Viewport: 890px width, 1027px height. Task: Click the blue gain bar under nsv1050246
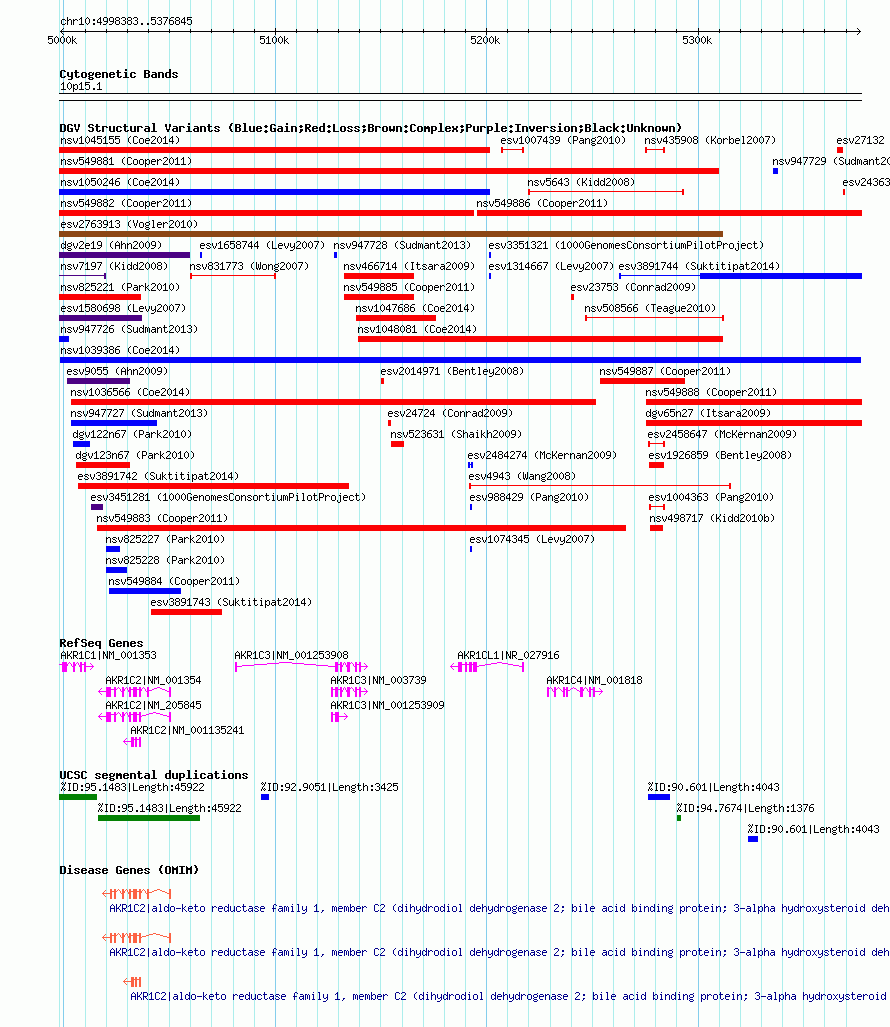tap(274, 192)
